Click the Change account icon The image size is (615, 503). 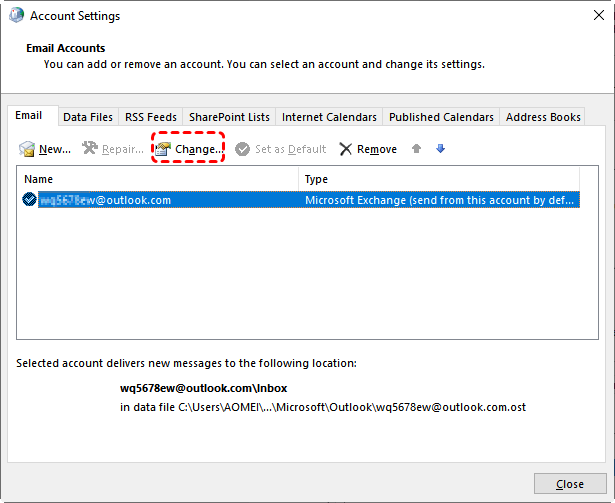pos(163,149)
